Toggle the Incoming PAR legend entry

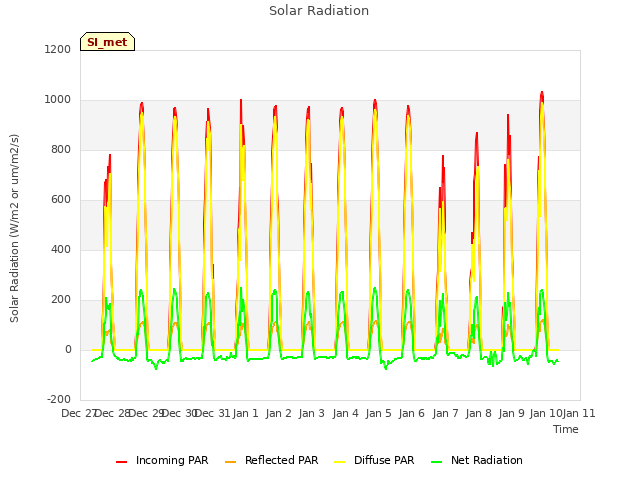click(162, 460)
